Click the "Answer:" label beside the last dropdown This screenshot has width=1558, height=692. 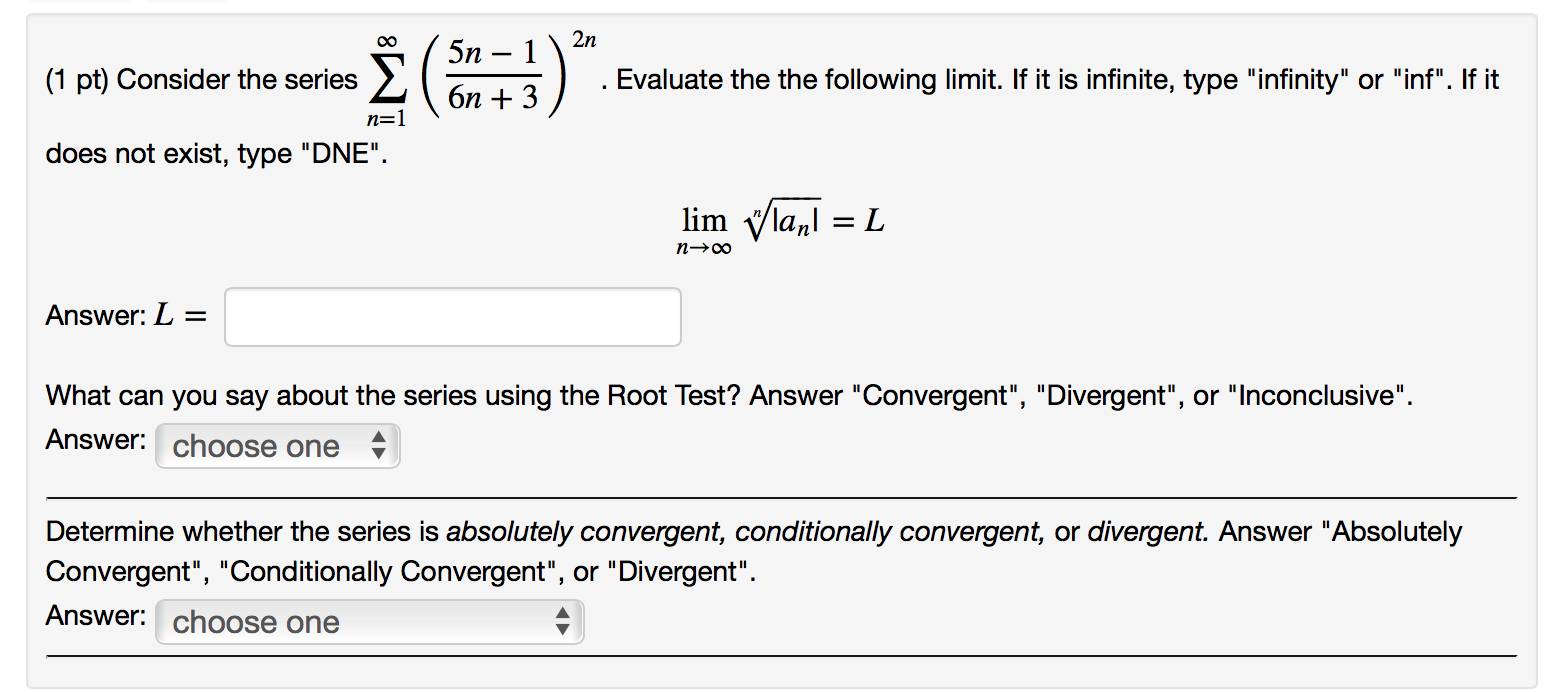click(96, 616)
